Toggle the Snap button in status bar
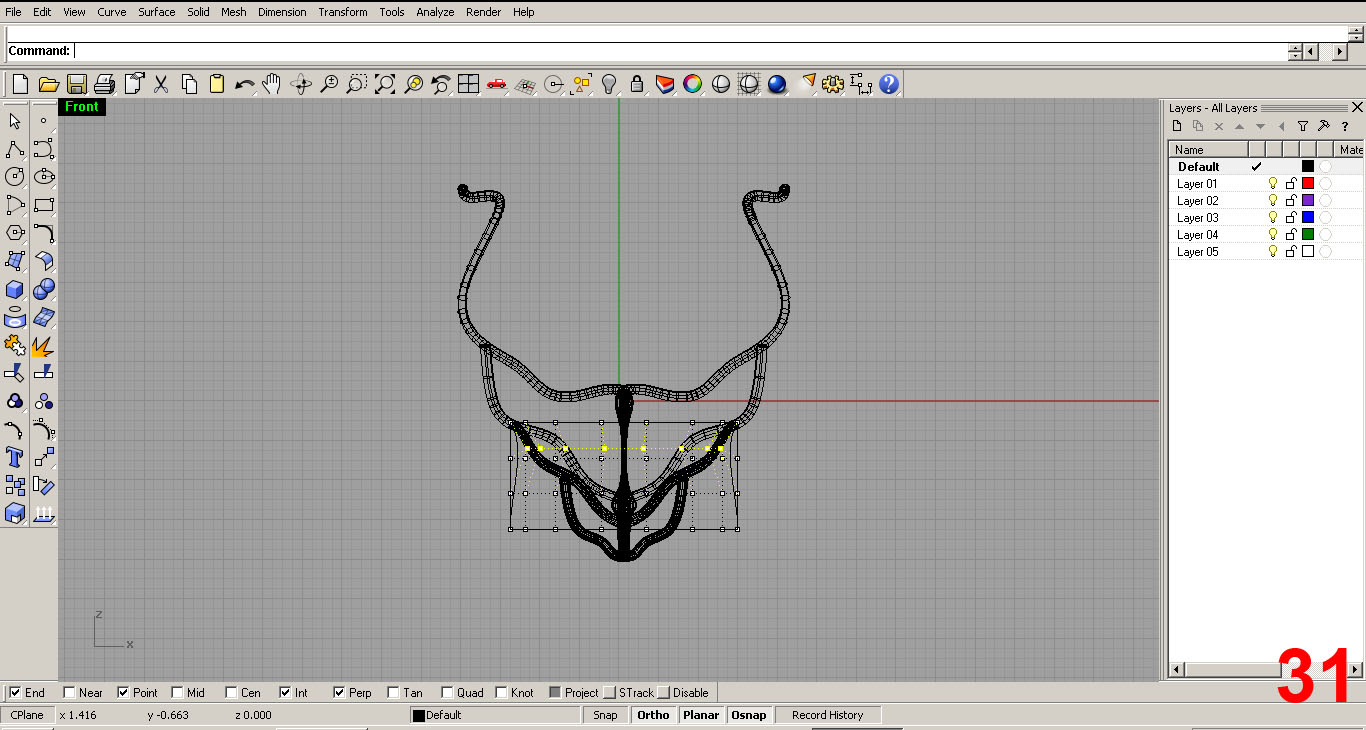The width and height of the screenshot is (1366, 730). [605, 715]
